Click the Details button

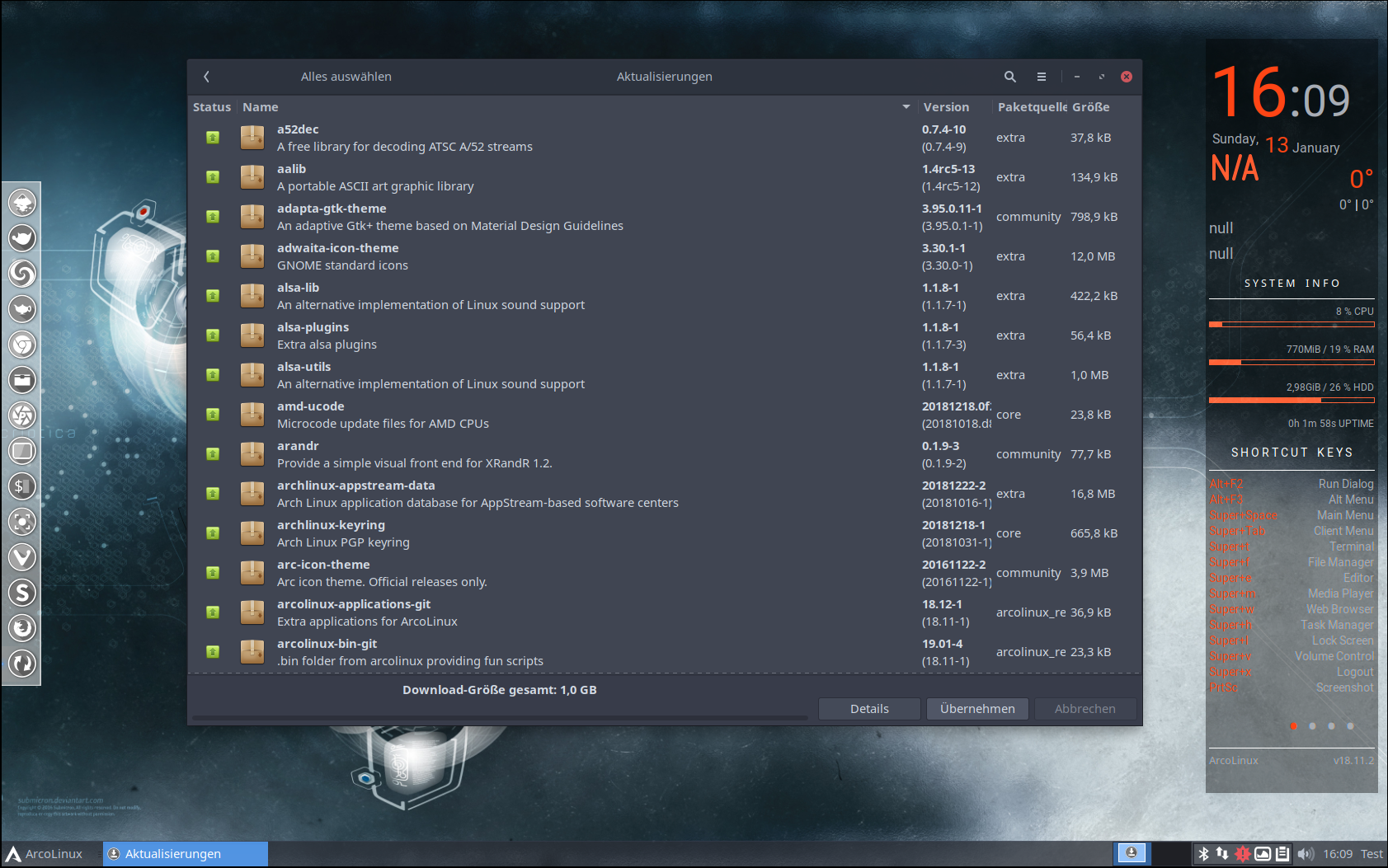click(869, 709)
